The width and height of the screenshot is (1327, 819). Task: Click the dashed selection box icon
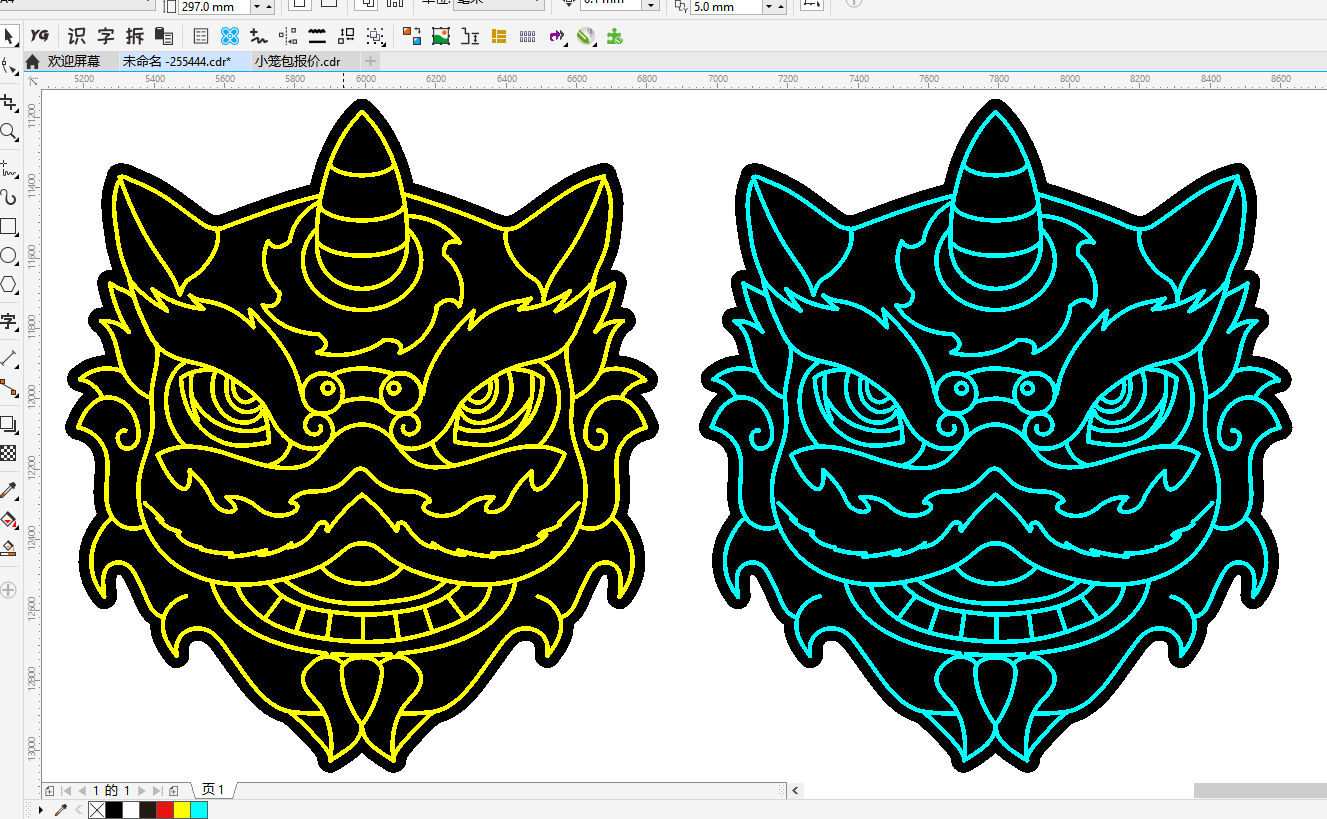[376, 36]
